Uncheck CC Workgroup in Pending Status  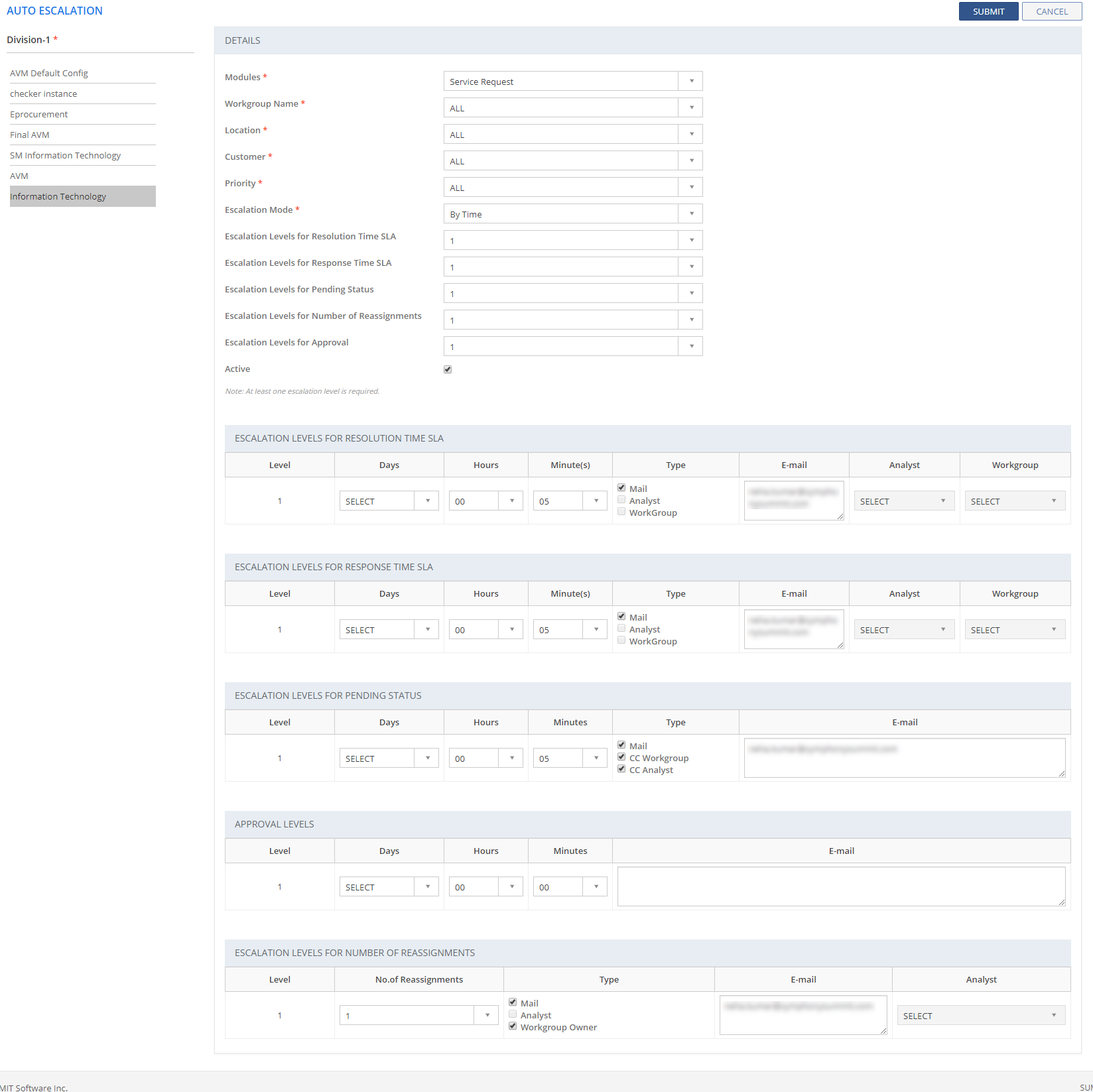(621, 757)
